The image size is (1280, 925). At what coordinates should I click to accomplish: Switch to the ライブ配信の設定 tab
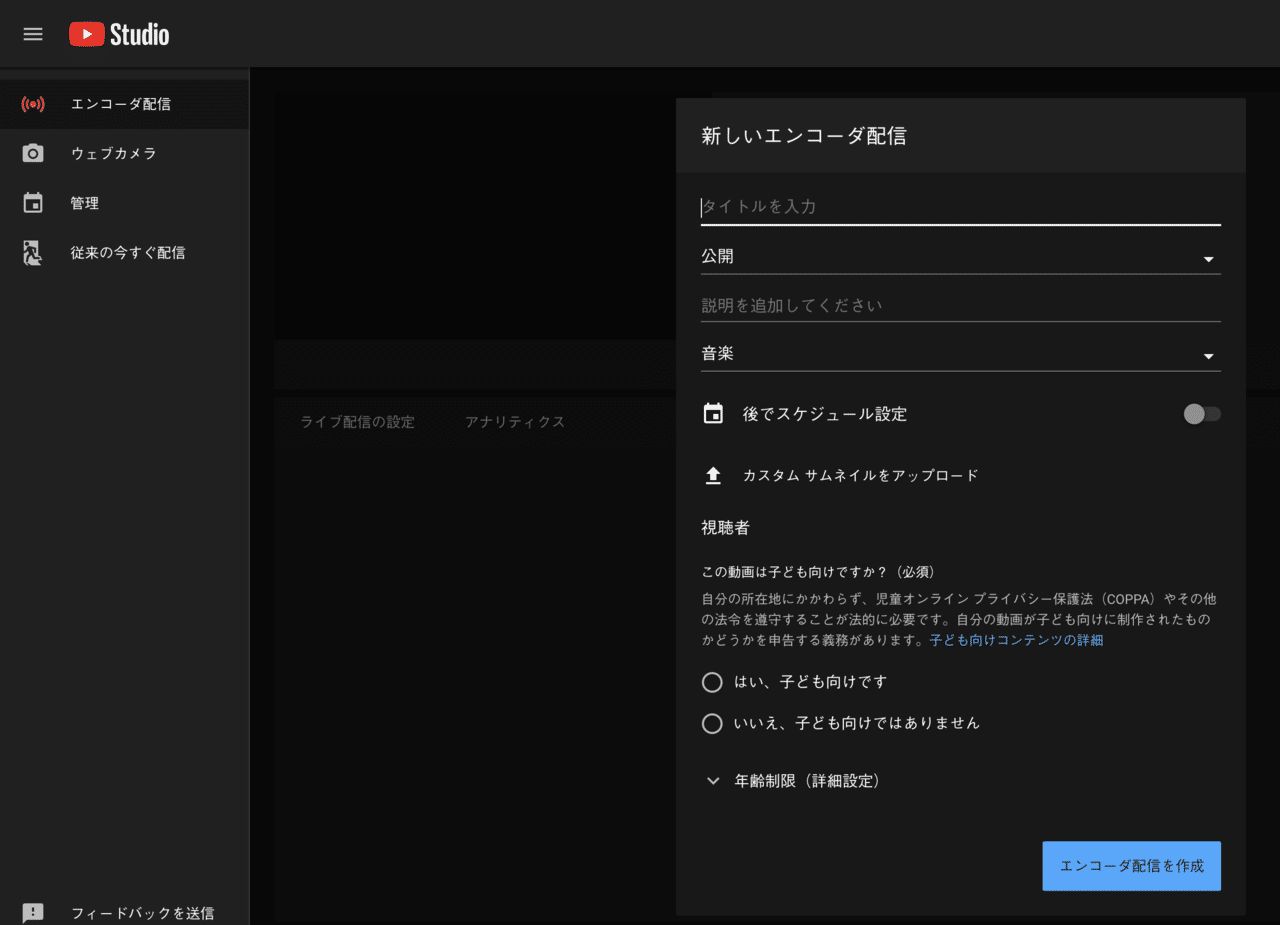click(x=357, y=421)
